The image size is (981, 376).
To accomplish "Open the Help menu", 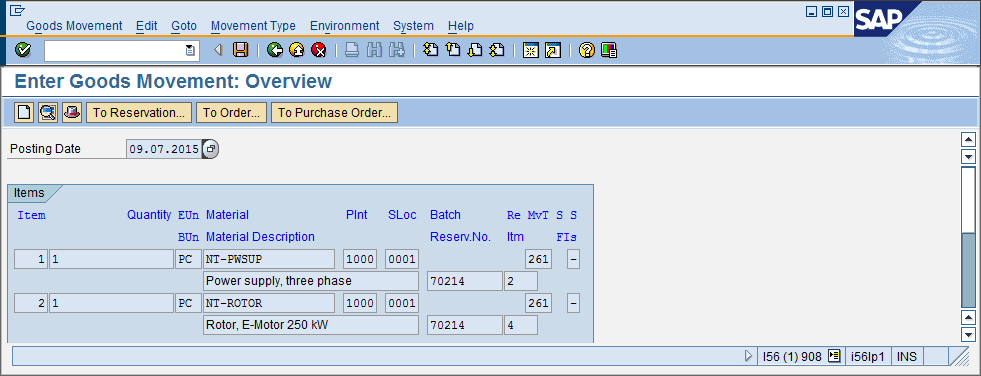I will (460, 26).
